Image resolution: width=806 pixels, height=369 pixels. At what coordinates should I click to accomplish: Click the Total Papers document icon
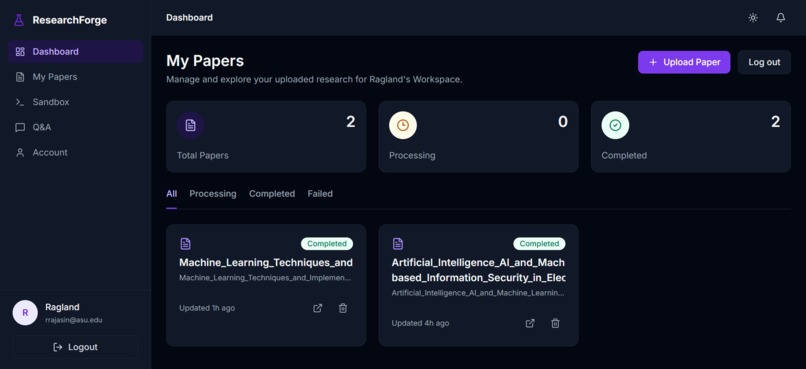point(191,125)
